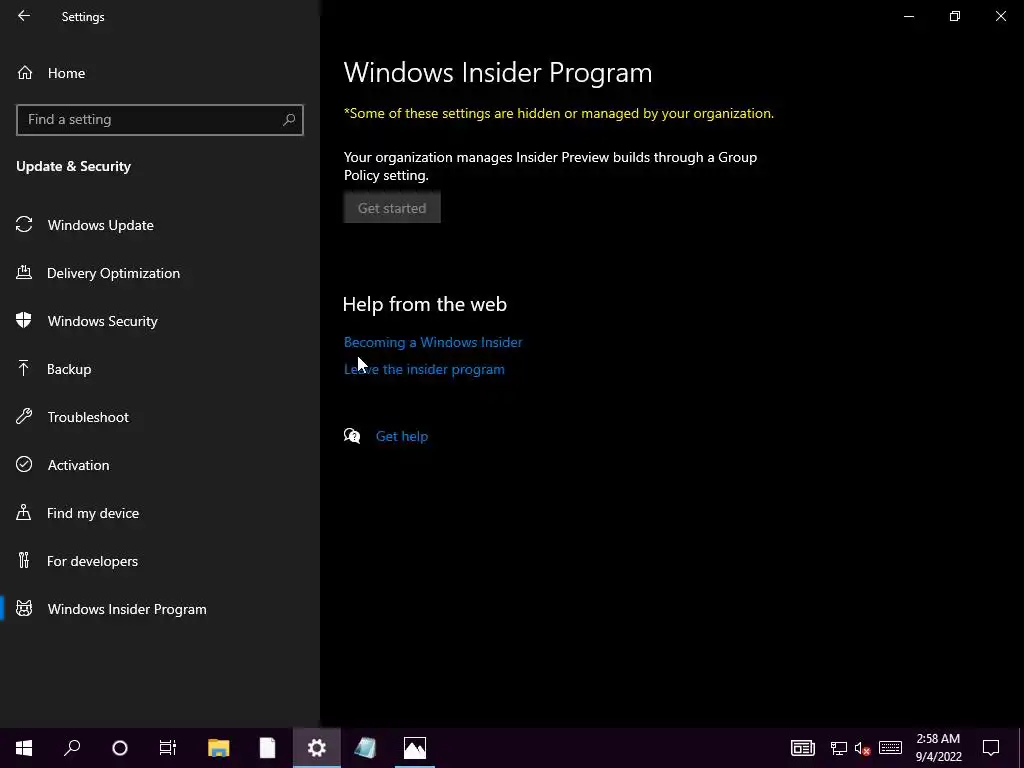Open Task View
The width and height of the screenshot is (1024, 768).
click(x=168, y=748)
